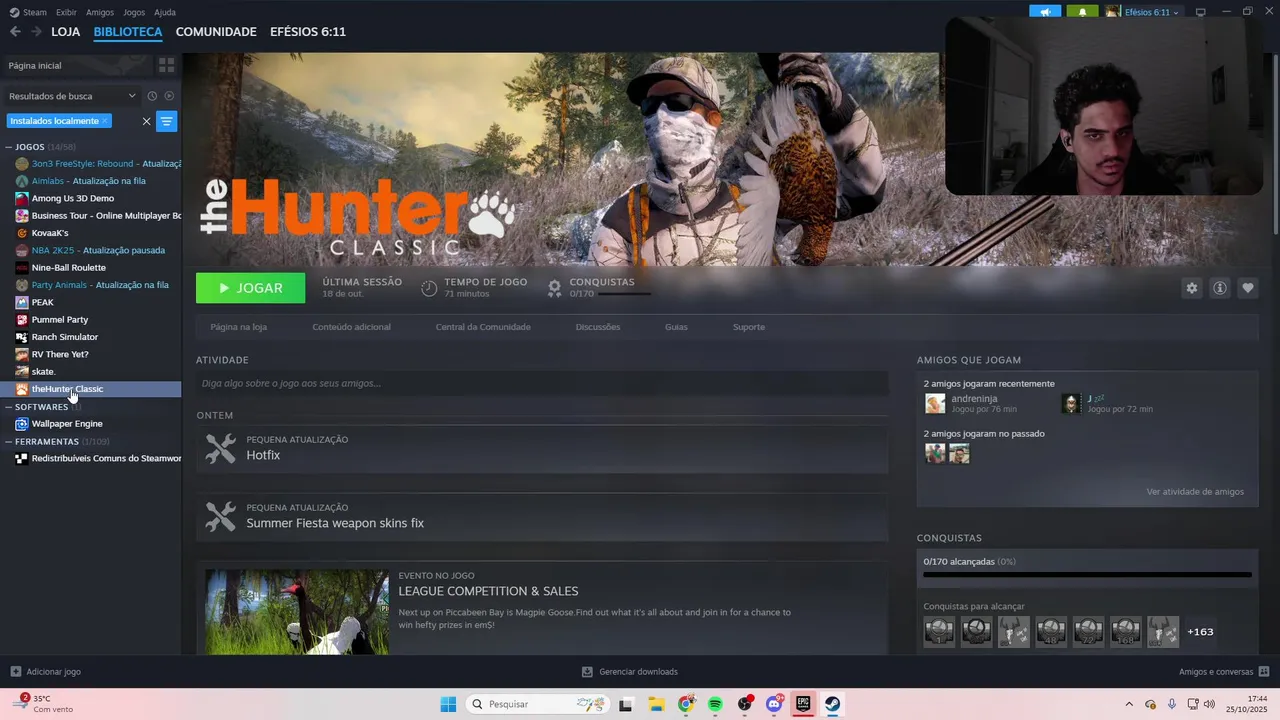
Task: Toggle recent activity clock filter
Action: tap(152, 96)
